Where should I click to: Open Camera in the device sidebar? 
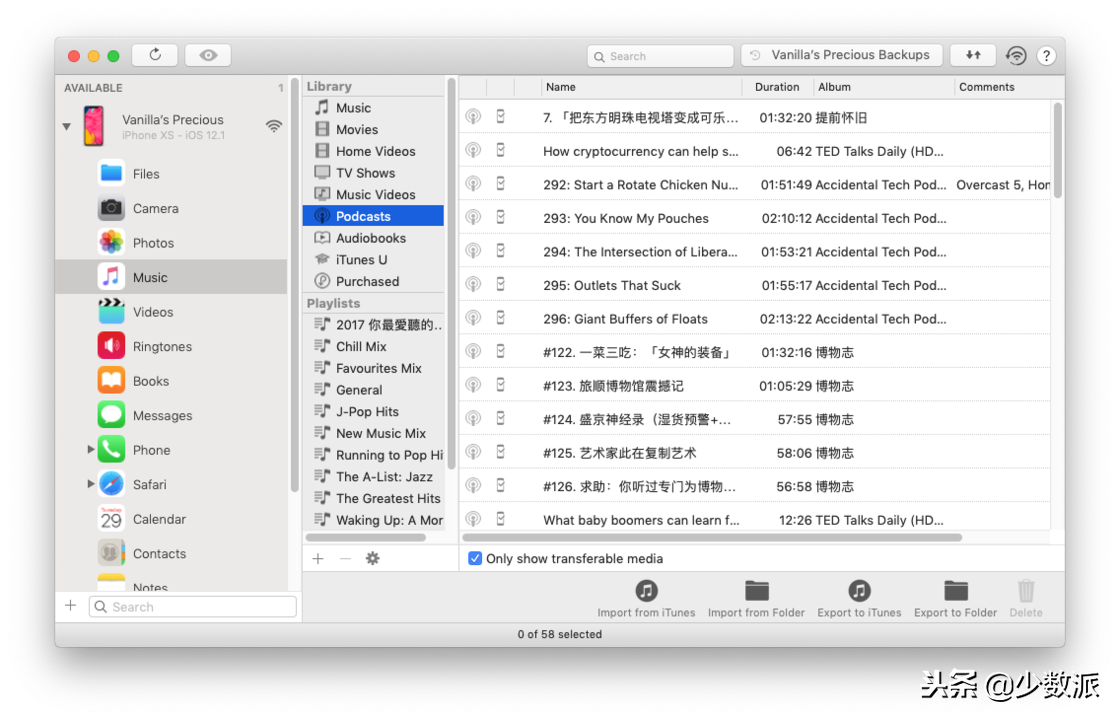(171, 208)
